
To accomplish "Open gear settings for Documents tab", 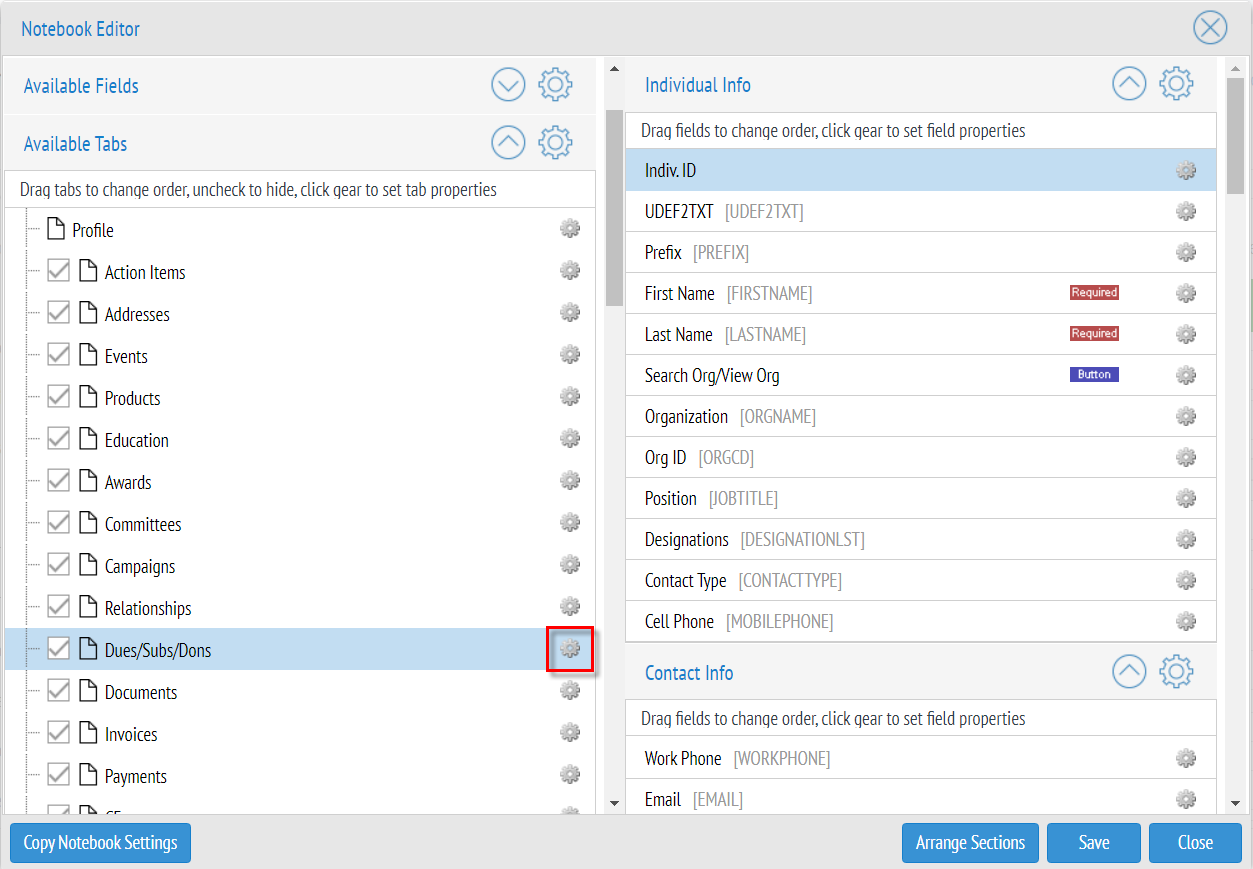I will 570,691.
